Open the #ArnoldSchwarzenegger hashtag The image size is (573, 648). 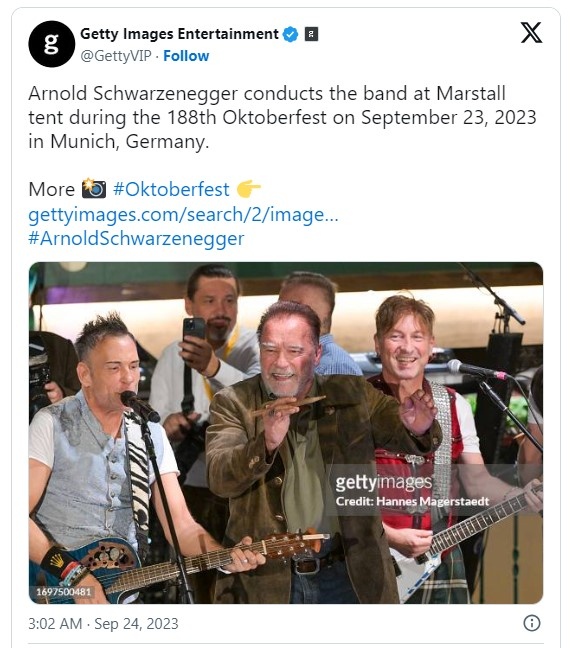pyautogui.click(x=136, y=238)
